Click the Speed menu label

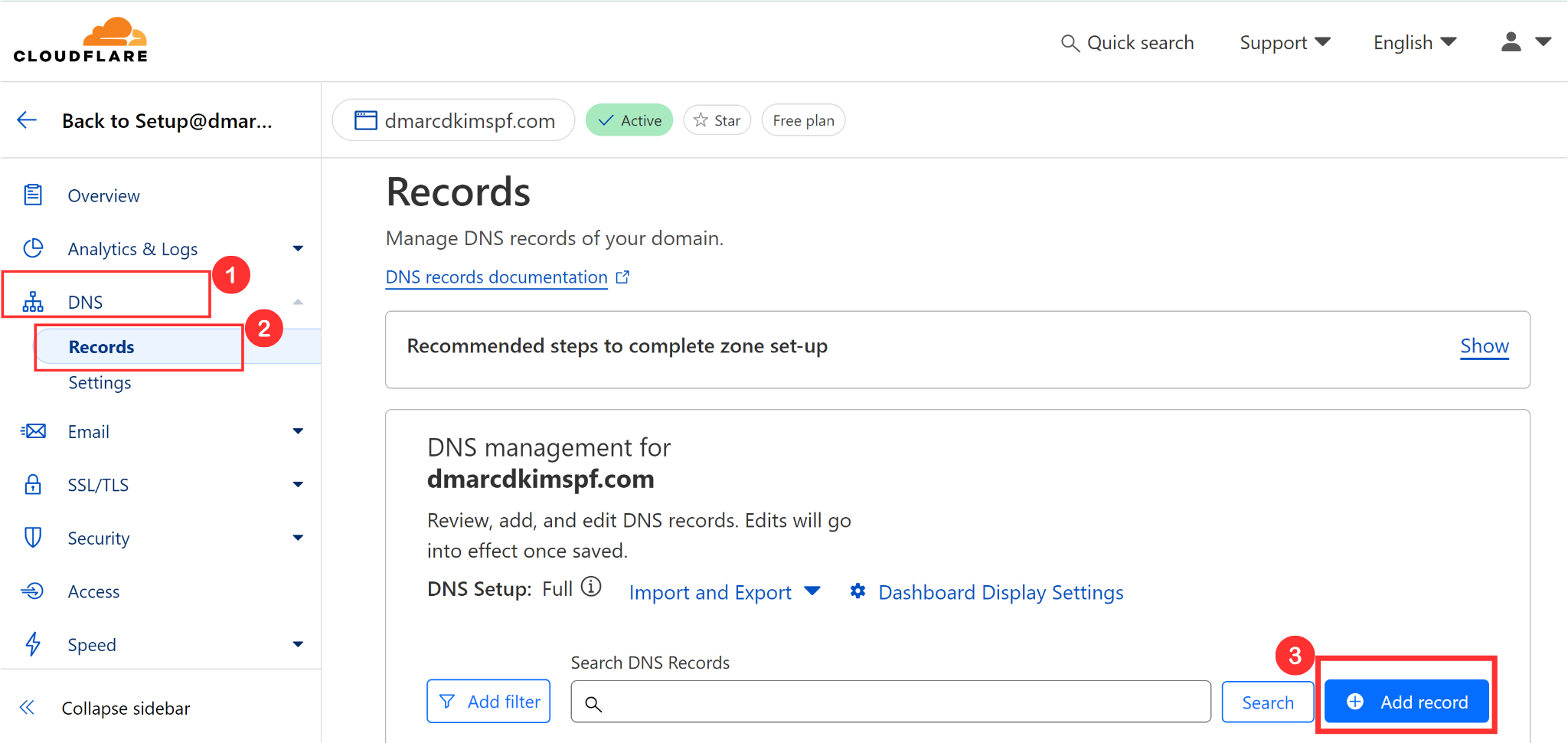[92, 645]
